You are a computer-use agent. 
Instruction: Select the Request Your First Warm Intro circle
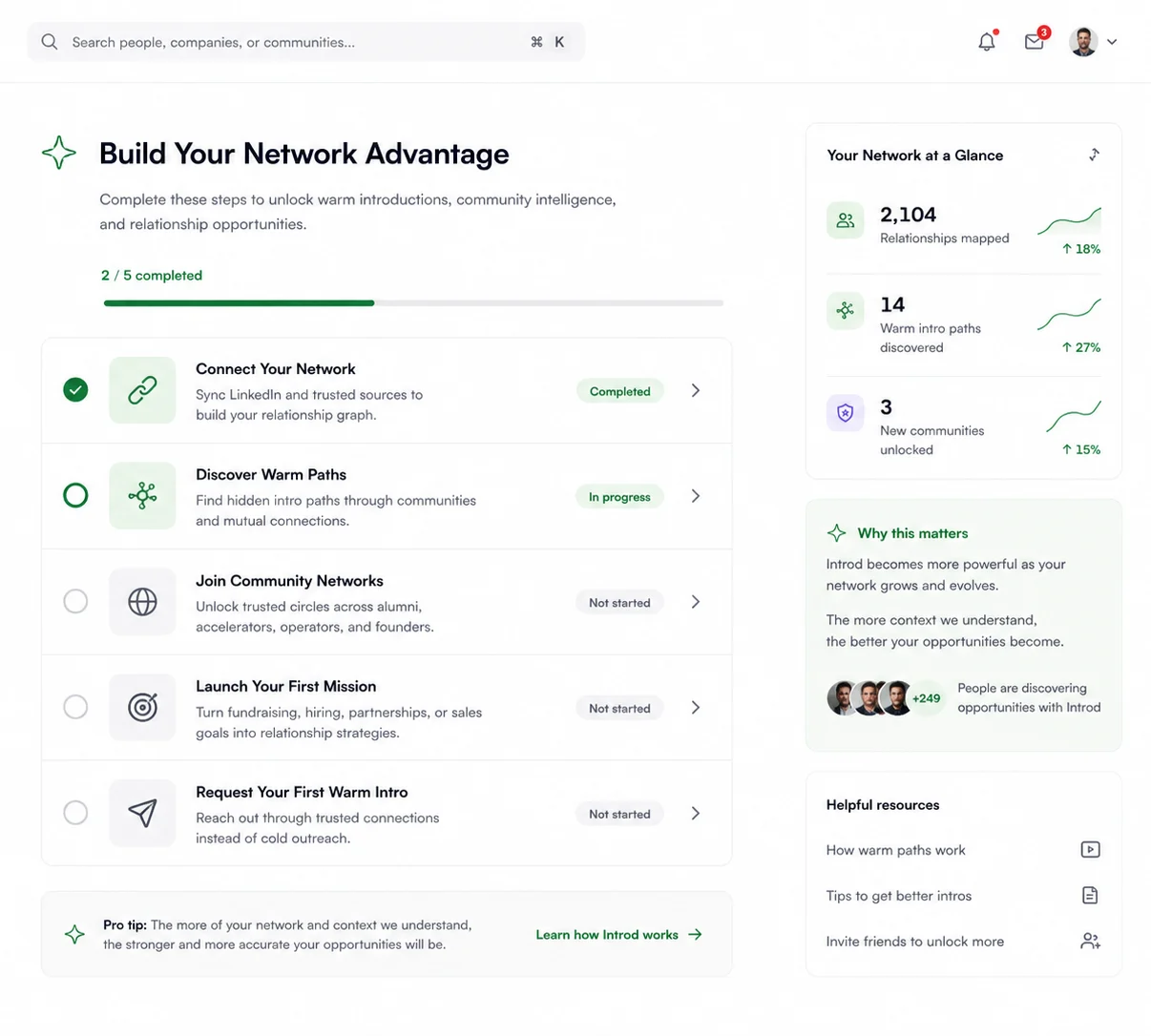click(x=75, y=814)
